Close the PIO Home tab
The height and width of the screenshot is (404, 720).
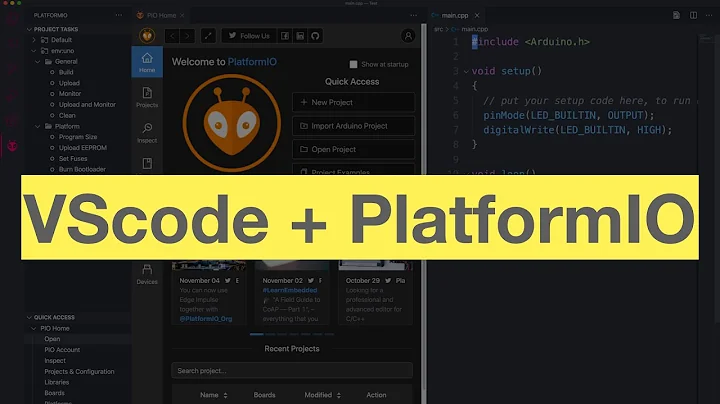pyautogui.click(x=182, y=15)
